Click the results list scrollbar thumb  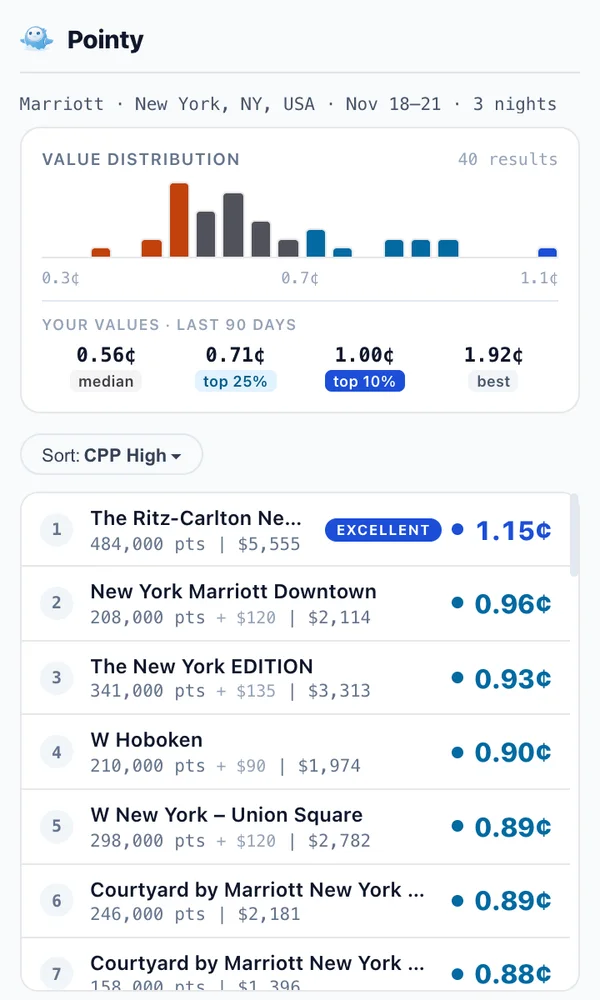coord(574,534)
